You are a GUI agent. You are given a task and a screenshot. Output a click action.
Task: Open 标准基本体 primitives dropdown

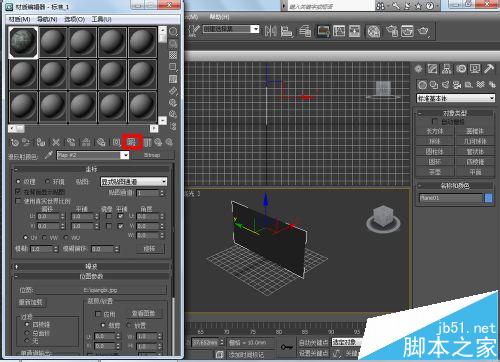[x=455, y=98]
